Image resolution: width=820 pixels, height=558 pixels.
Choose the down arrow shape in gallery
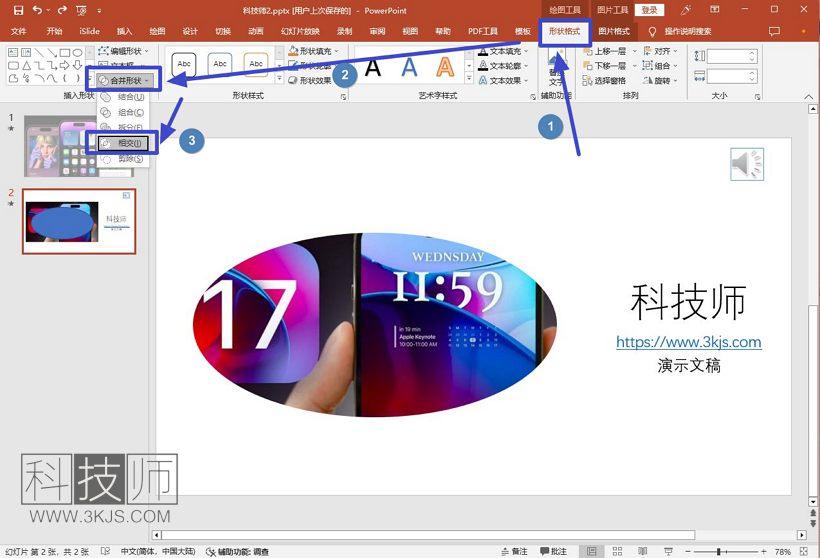(x=77, y=65)
